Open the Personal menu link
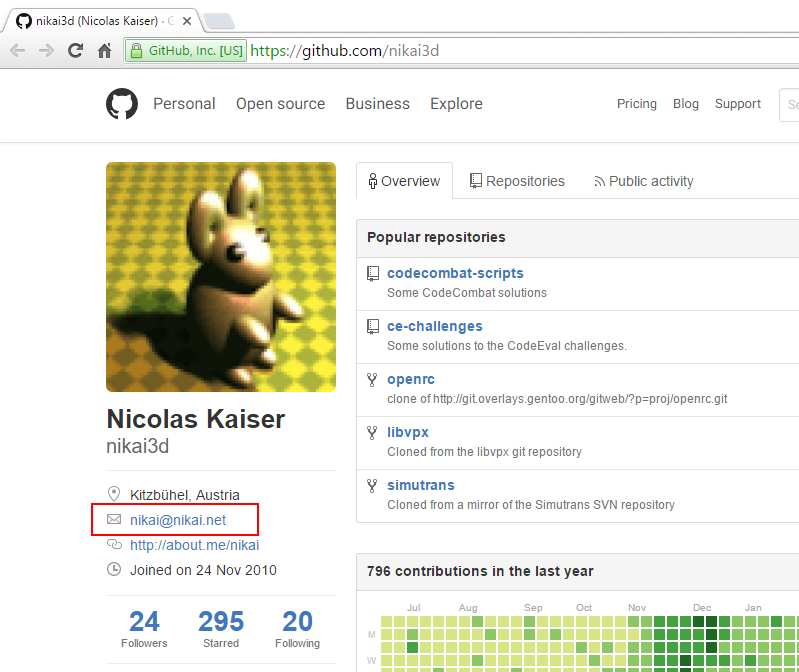This screenshot has height=672, width=799. pos(184,103)
